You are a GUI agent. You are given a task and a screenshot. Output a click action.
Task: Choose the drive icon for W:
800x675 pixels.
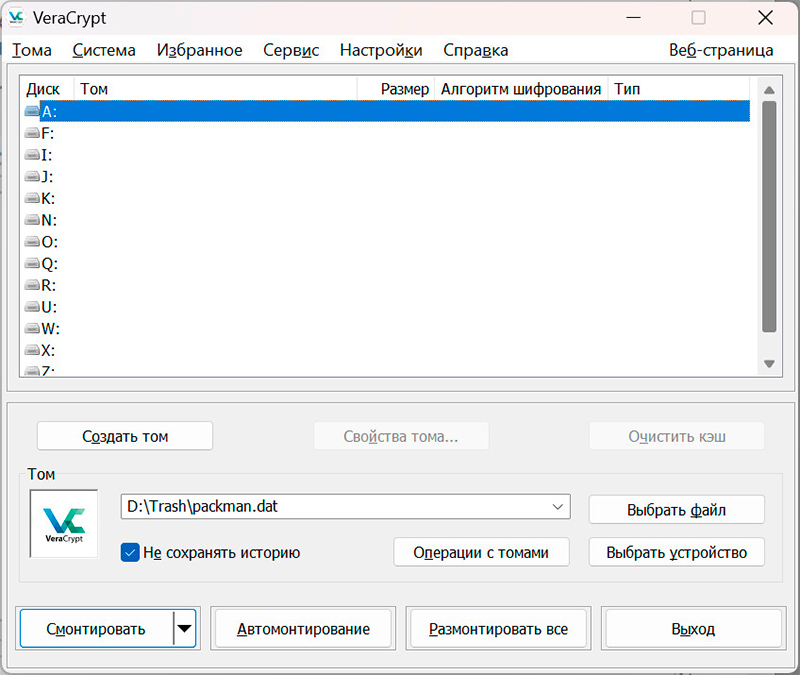(32, 329)
